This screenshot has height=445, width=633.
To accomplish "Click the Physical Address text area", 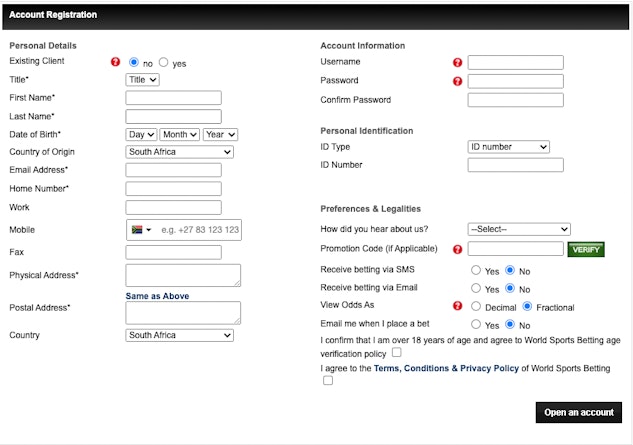I will 183,275.
